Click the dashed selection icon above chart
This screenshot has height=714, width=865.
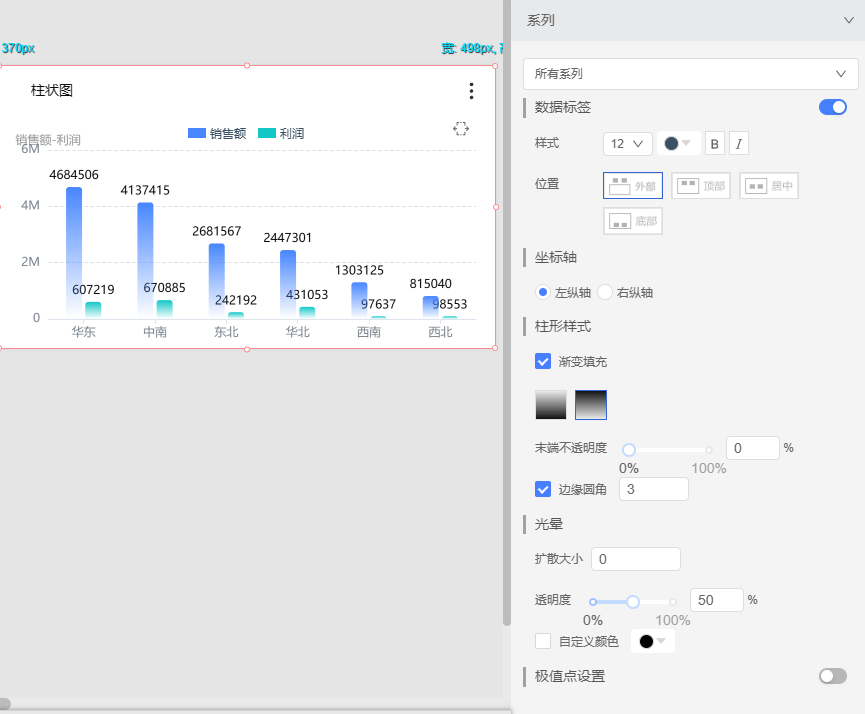click(x=461, y=129)
